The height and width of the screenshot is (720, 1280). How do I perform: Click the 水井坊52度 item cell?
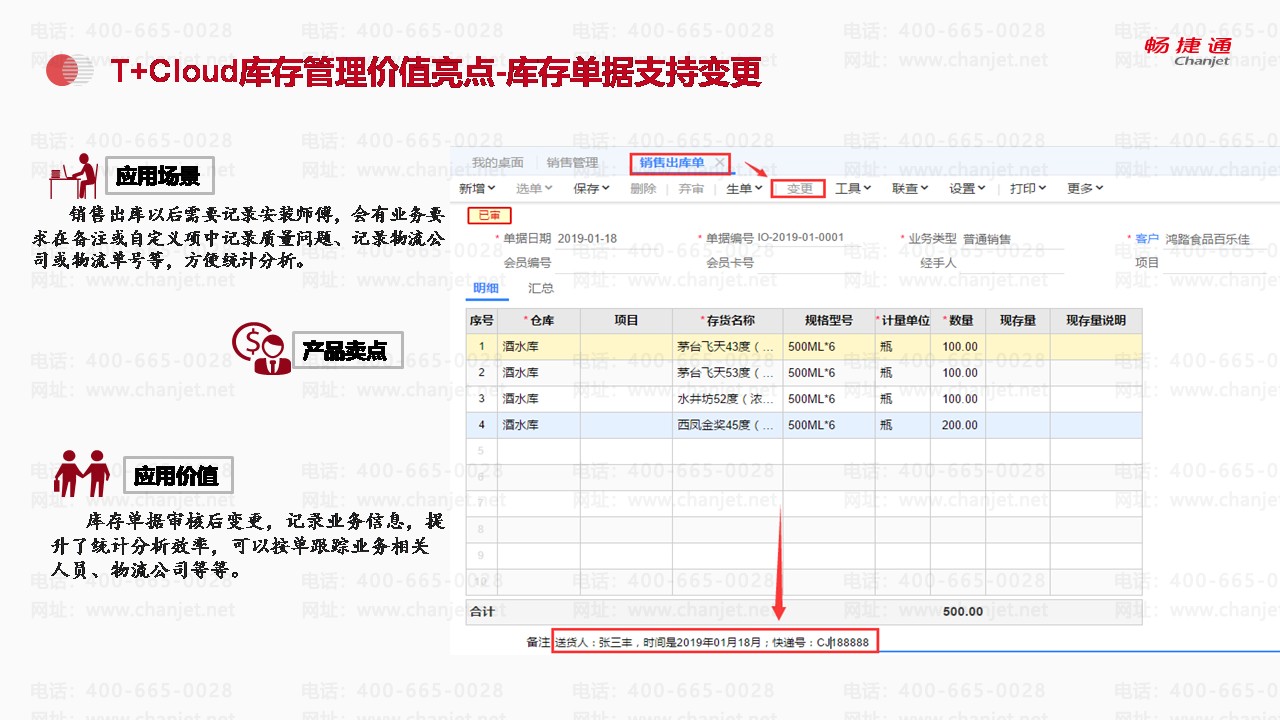[727, 399]
